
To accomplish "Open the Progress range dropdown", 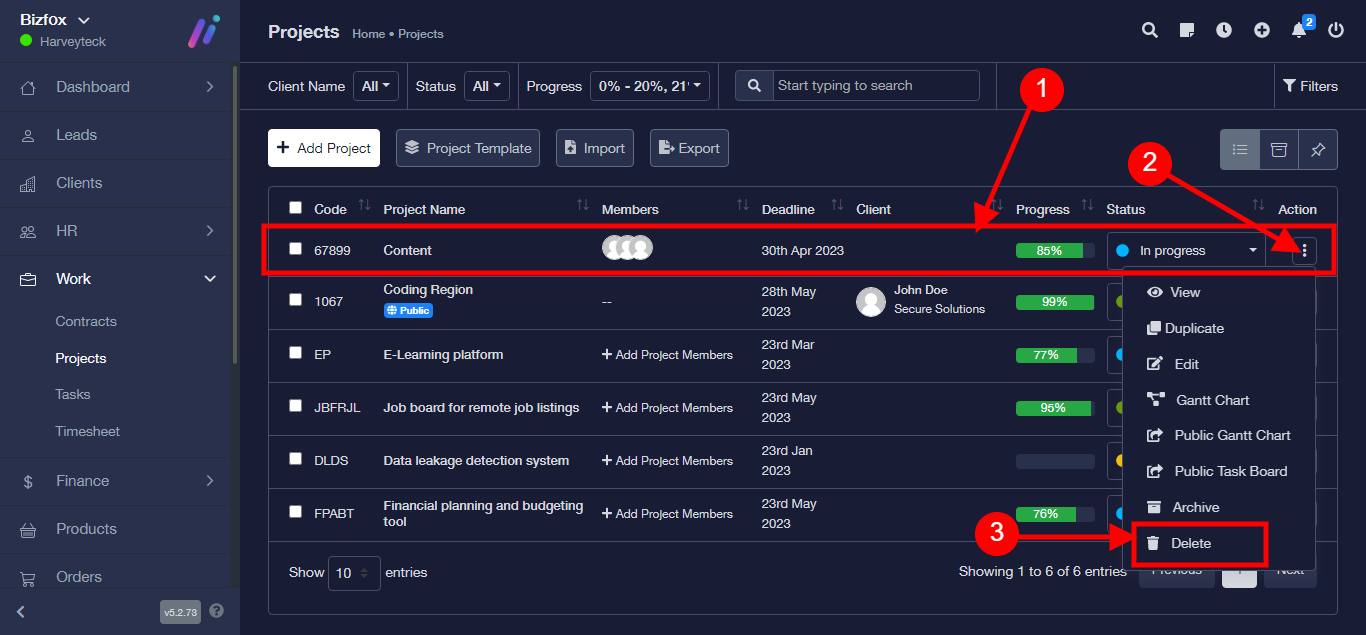I will pos(650,86).
